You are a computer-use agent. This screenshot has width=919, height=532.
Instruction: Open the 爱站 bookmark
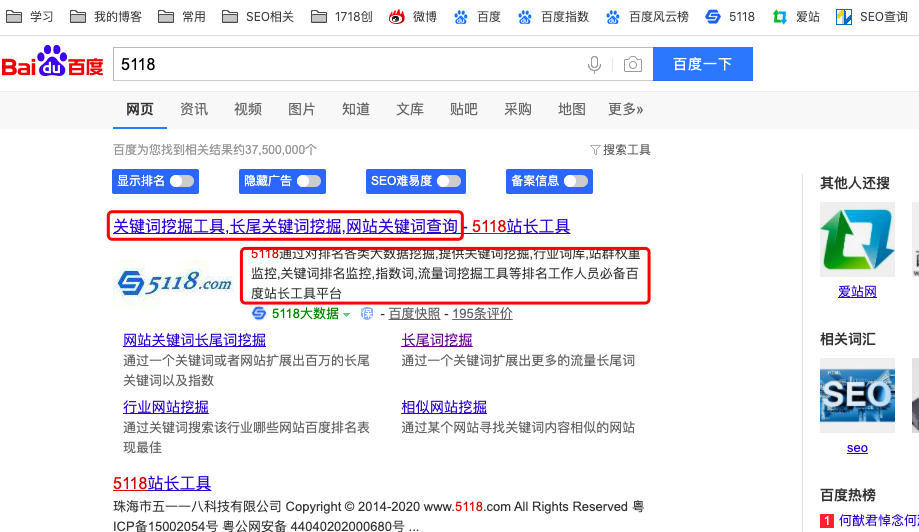point(796,16)
